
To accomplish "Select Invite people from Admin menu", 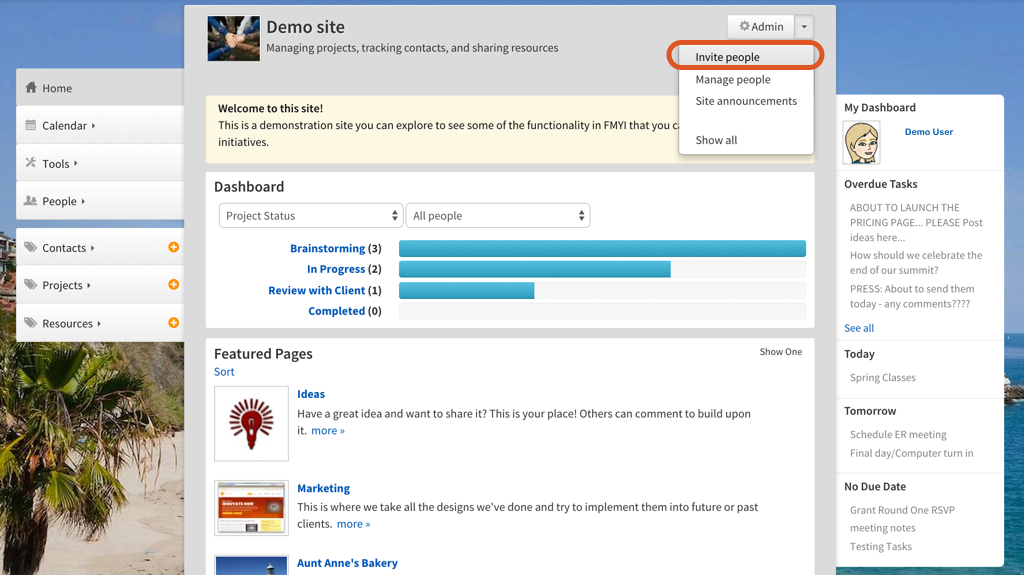I will click(x=727, y=57).
